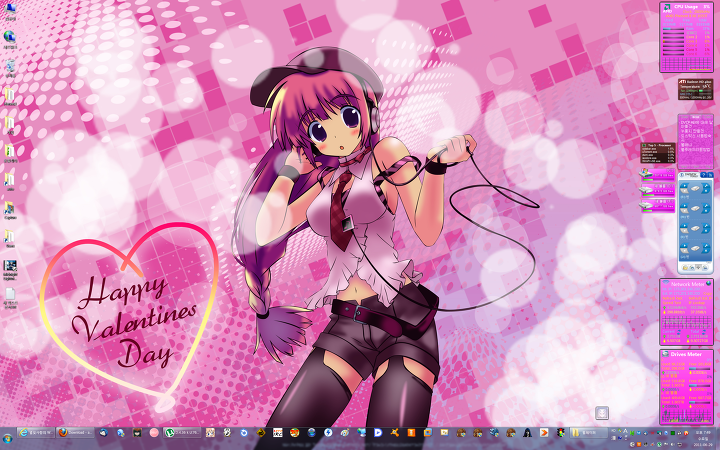The width and height of the screenshot is (720, 450).
Task: Switch to the Firefox Download taskbar window
Action: (75, 433)
